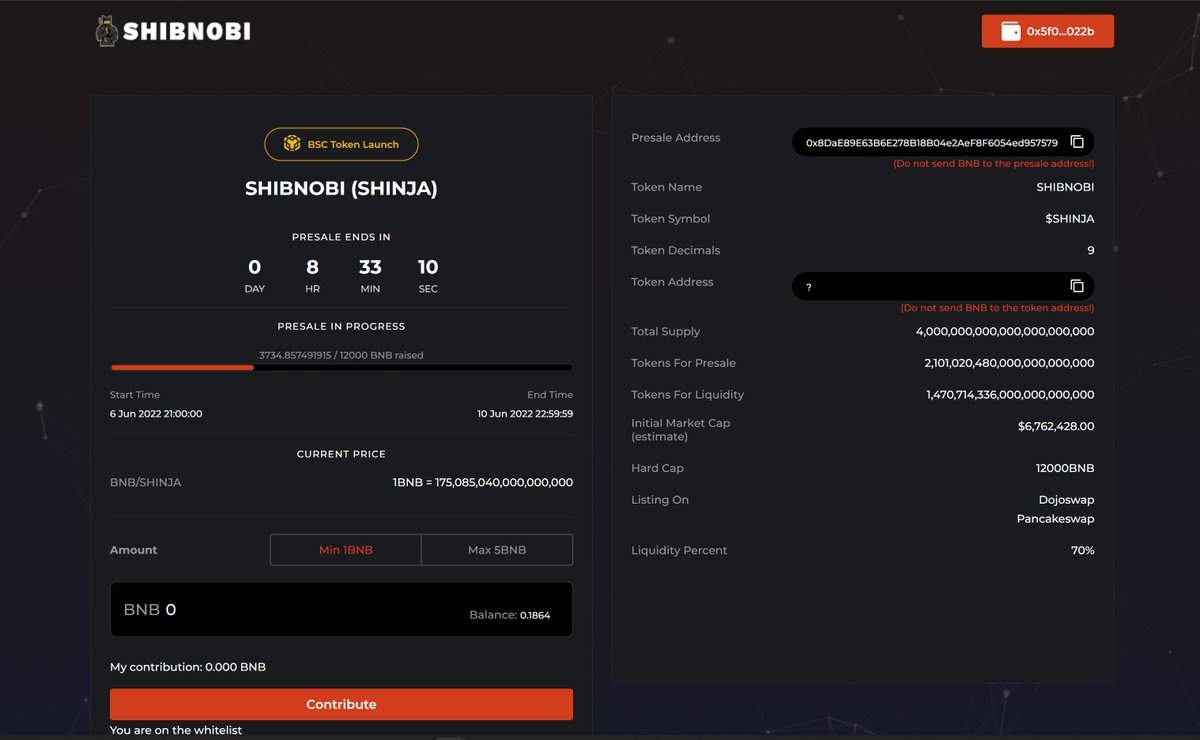Screen dimensions: 1200x740
Task: Select the Min 1BNB amount option
Action: click(x=346, y=550)
